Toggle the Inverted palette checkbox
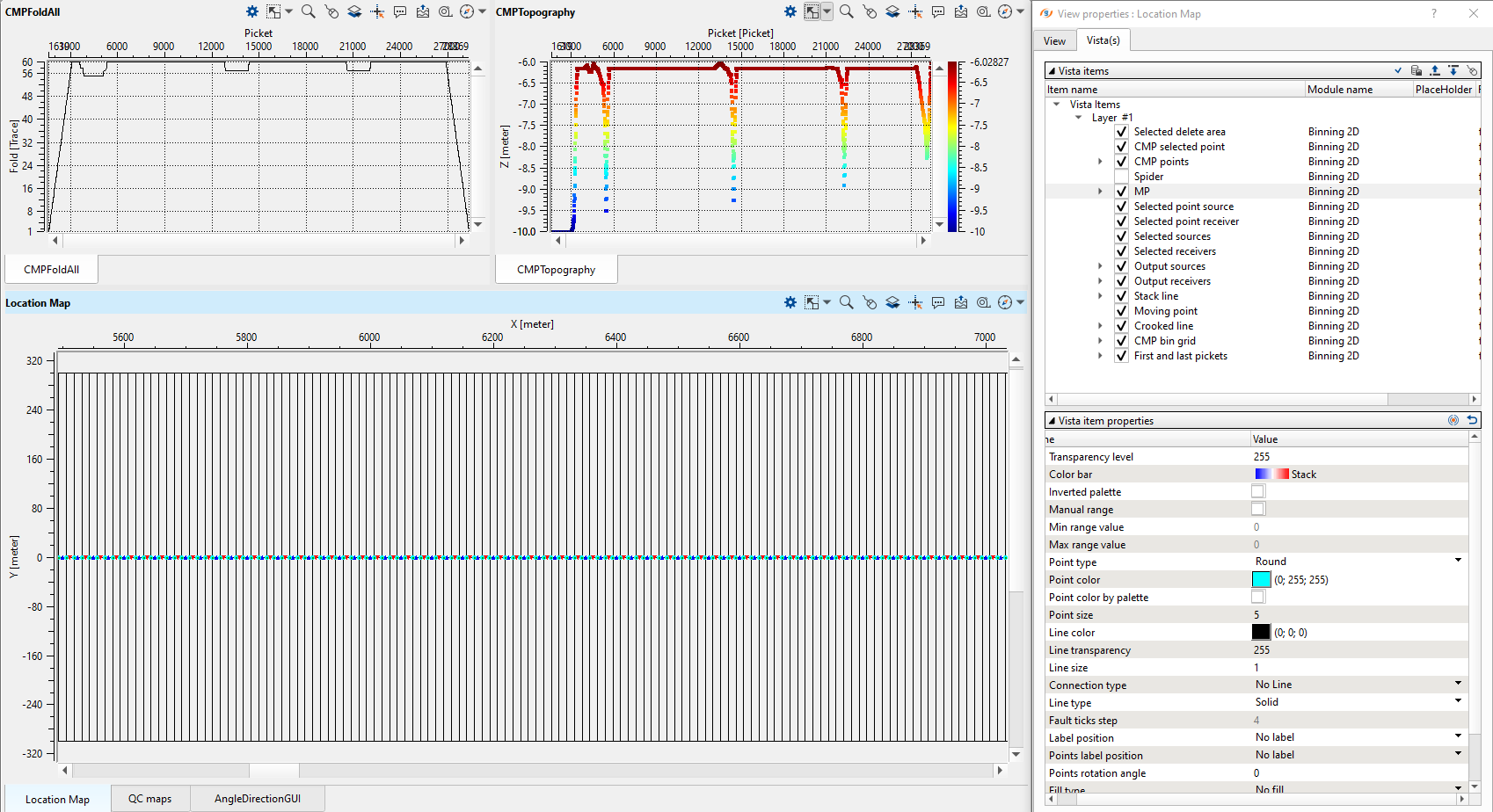The width and height of the screenshot is (1493, 812). (x=1258, y=492)
